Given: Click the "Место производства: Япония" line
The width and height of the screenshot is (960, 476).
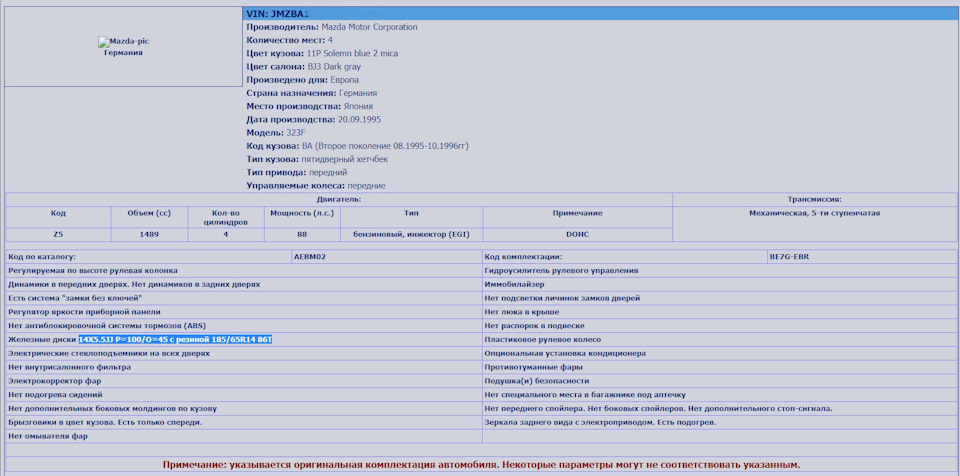Looking at the screenshot, I should 309,107.
